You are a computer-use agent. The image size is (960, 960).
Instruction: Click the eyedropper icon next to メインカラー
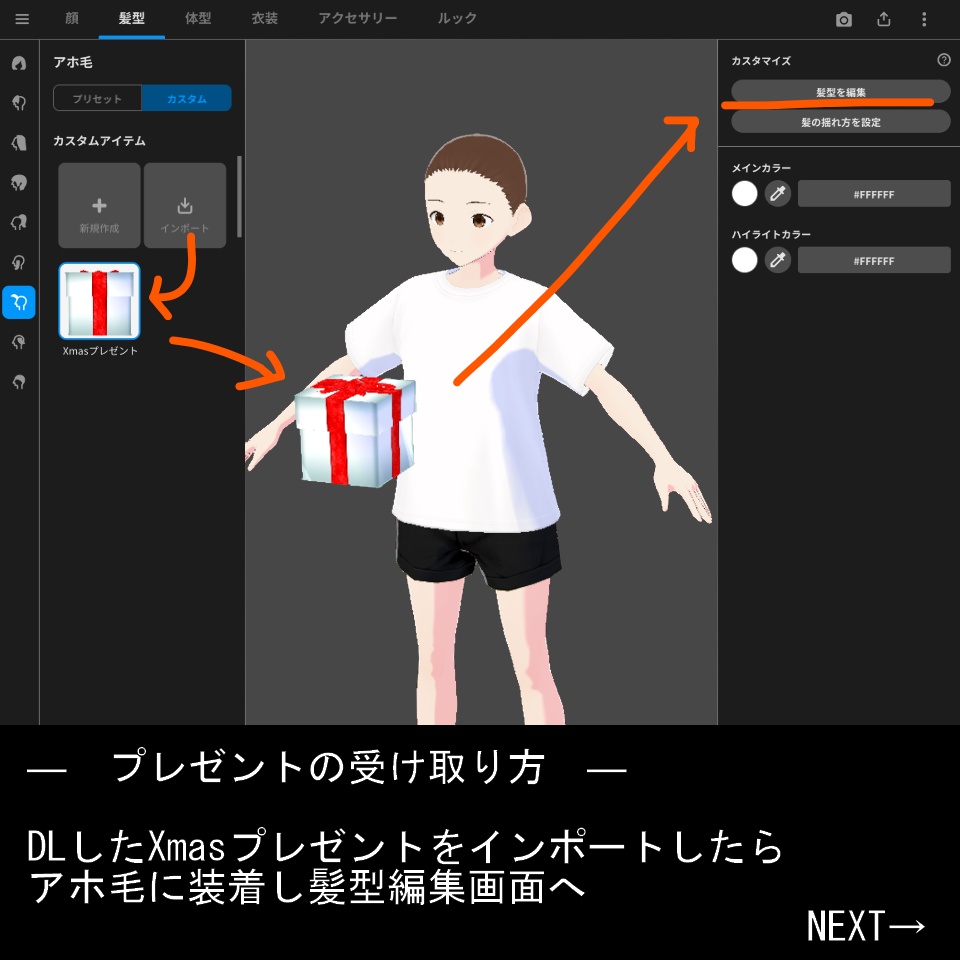[779, 193]
